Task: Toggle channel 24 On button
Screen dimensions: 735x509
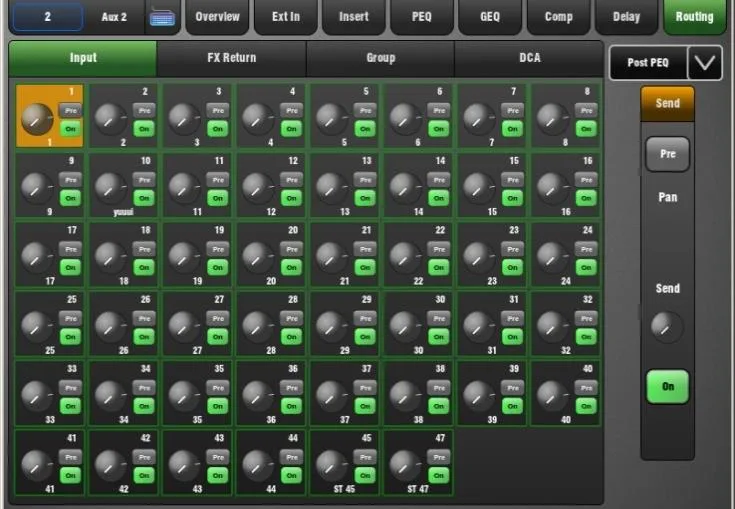Action: [x=586, y=268]
